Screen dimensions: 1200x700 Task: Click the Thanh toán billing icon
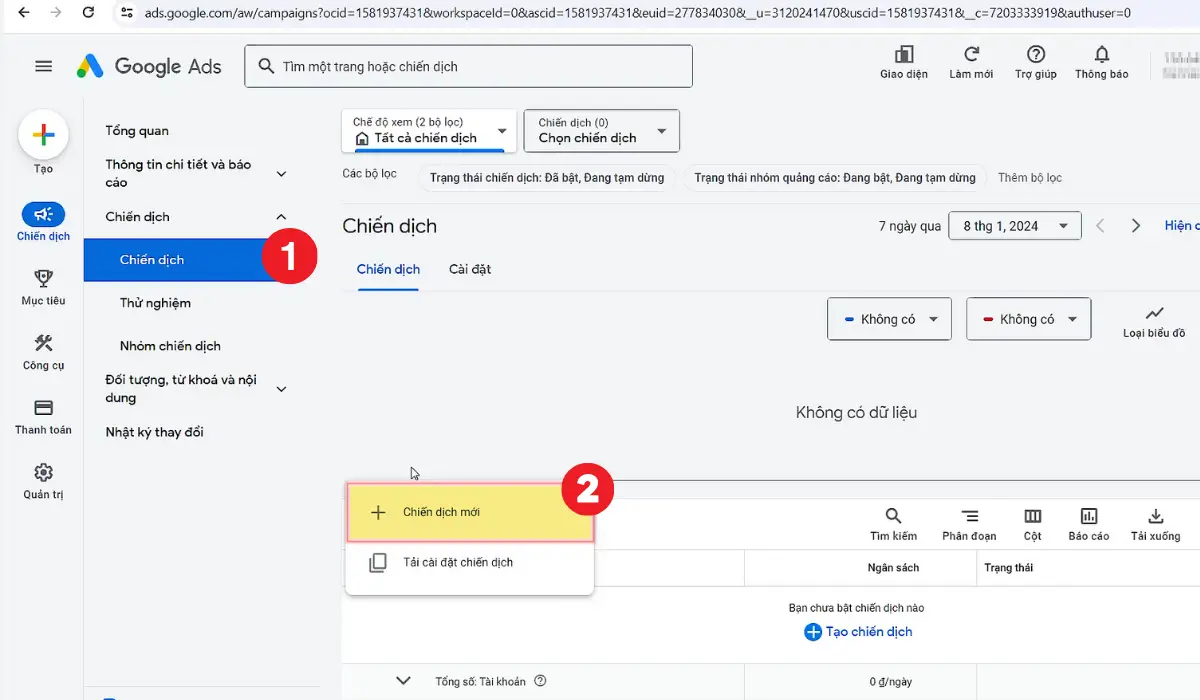[x=43, y=413]
